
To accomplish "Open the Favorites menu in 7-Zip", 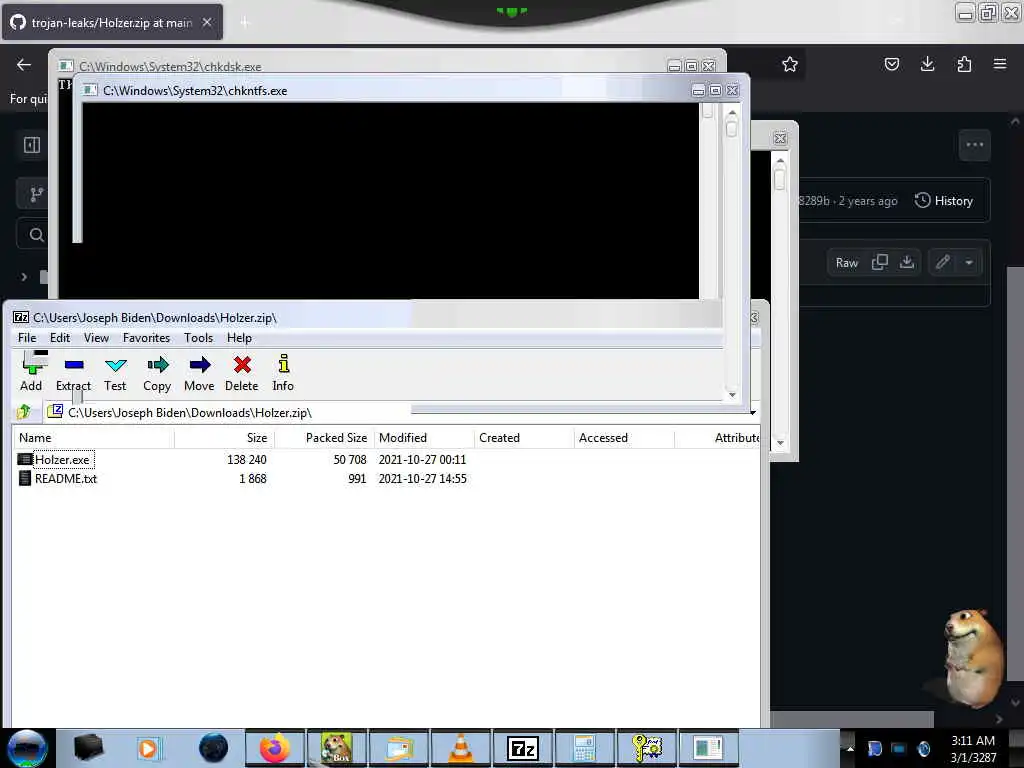I will [146, 338].
